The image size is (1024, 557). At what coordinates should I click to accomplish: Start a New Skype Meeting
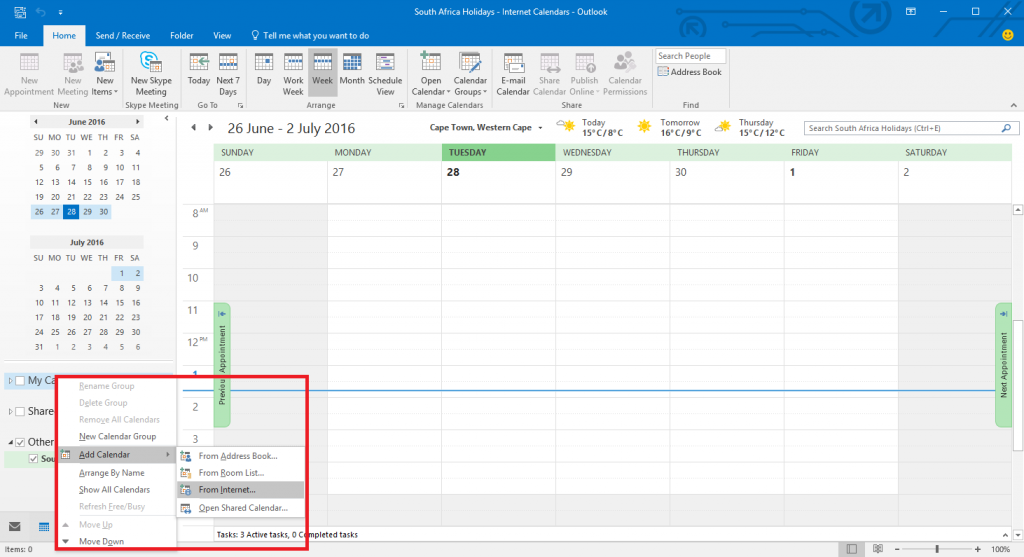click(151, 74)
